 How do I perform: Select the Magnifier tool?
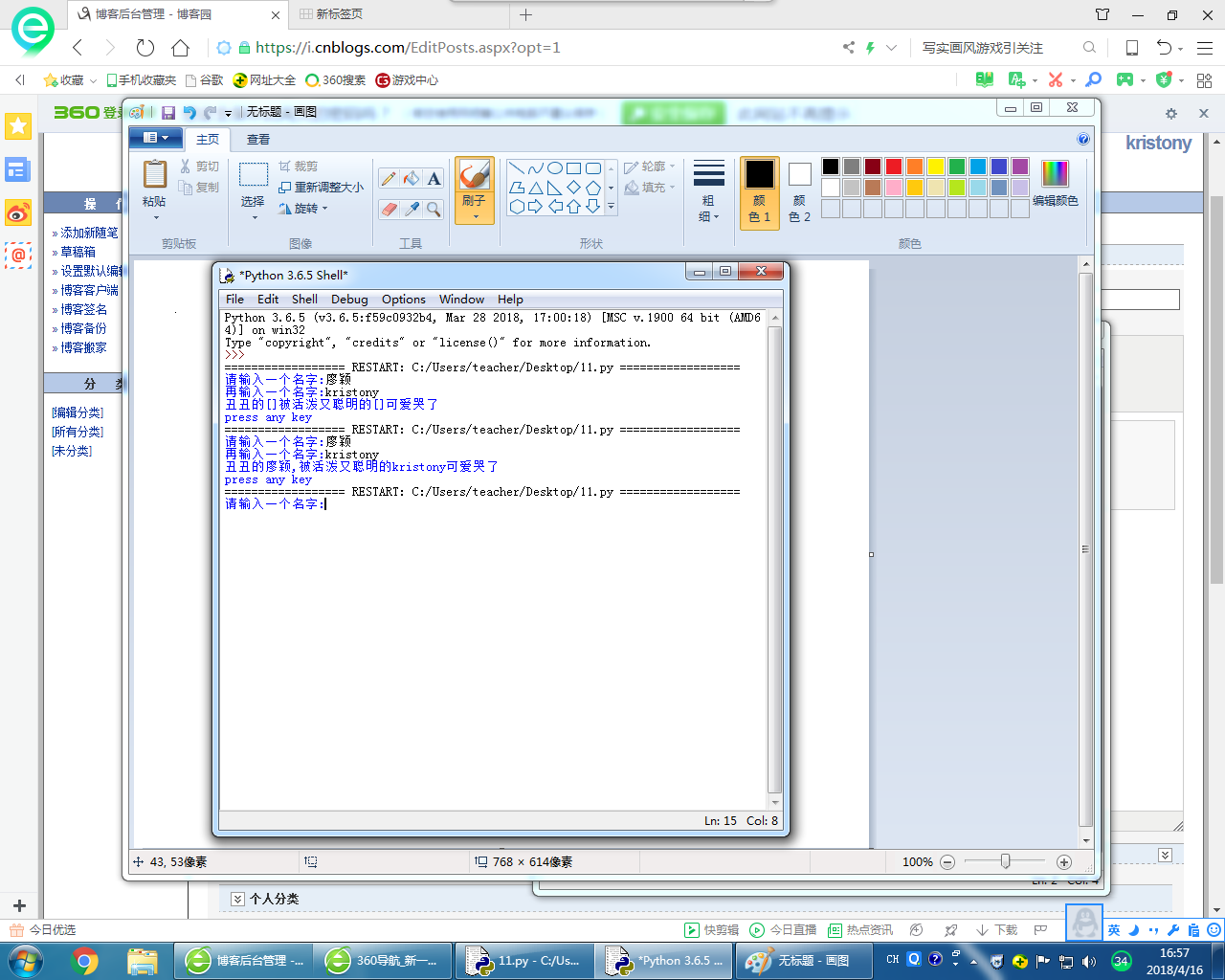434,209
